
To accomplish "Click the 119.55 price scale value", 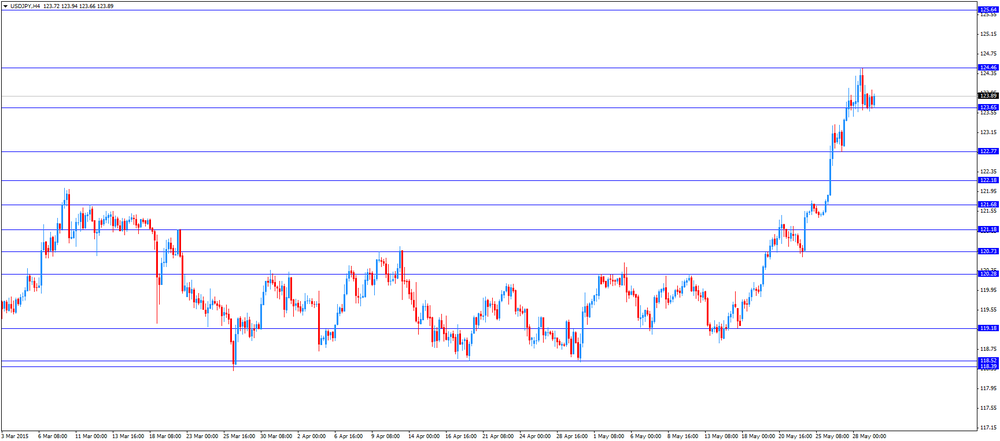I will coord(989,310).
